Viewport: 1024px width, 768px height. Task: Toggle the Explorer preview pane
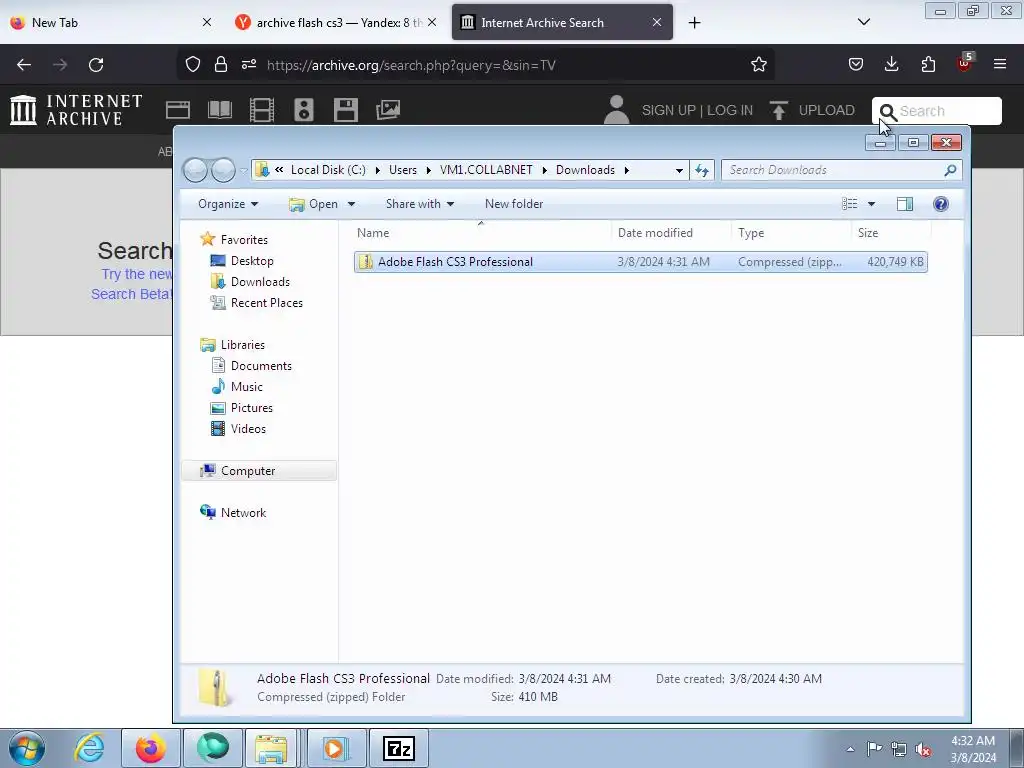[904, 204]
